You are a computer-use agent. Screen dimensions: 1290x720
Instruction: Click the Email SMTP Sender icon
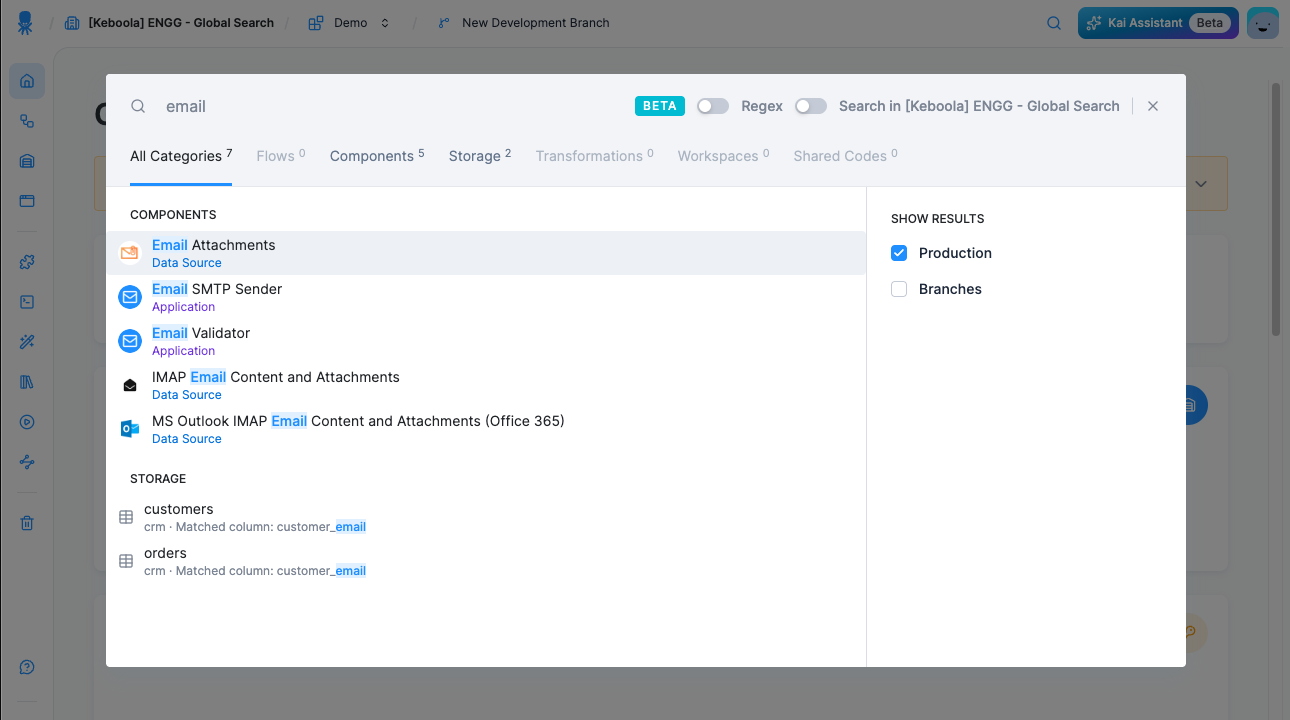(130, 297)
